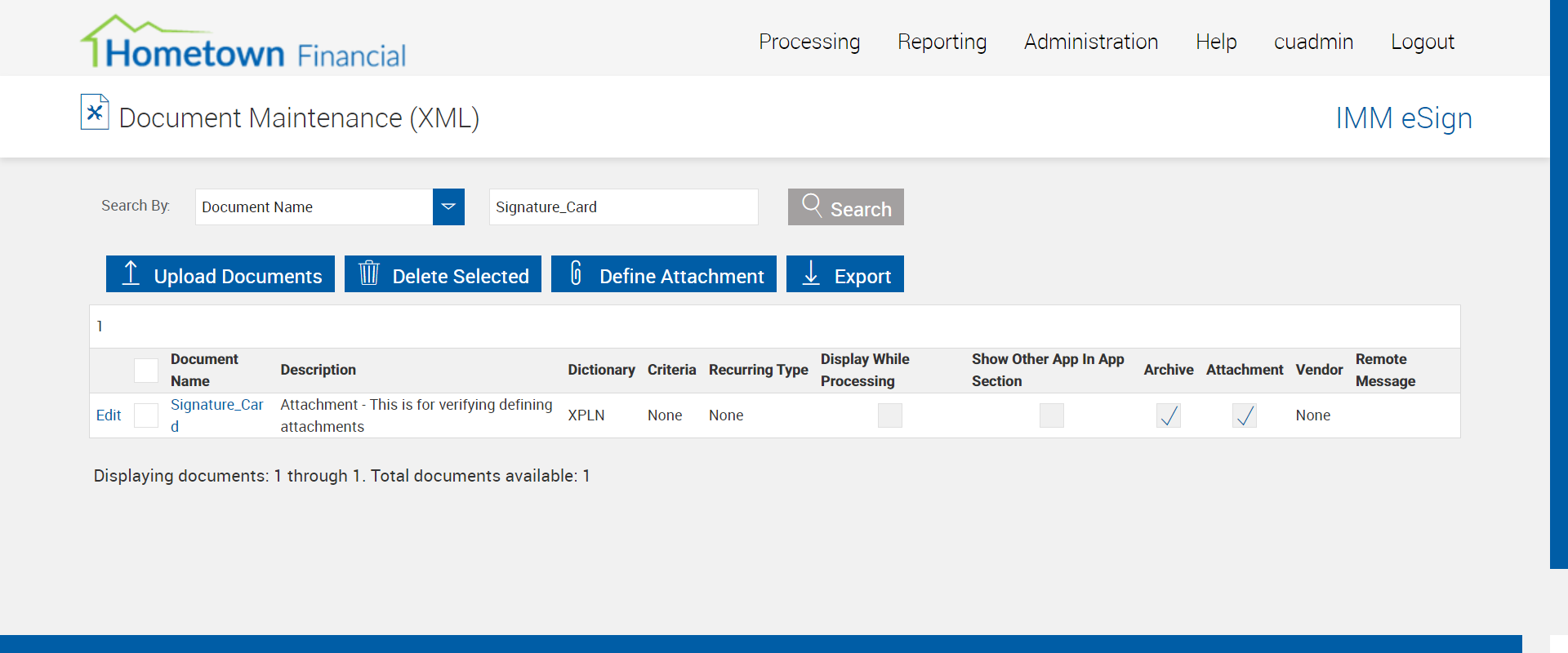Image resolution: width=1568 pixels, height=653 pixels.
Task: Click the upload arrow icon
Action: (131, 273)
